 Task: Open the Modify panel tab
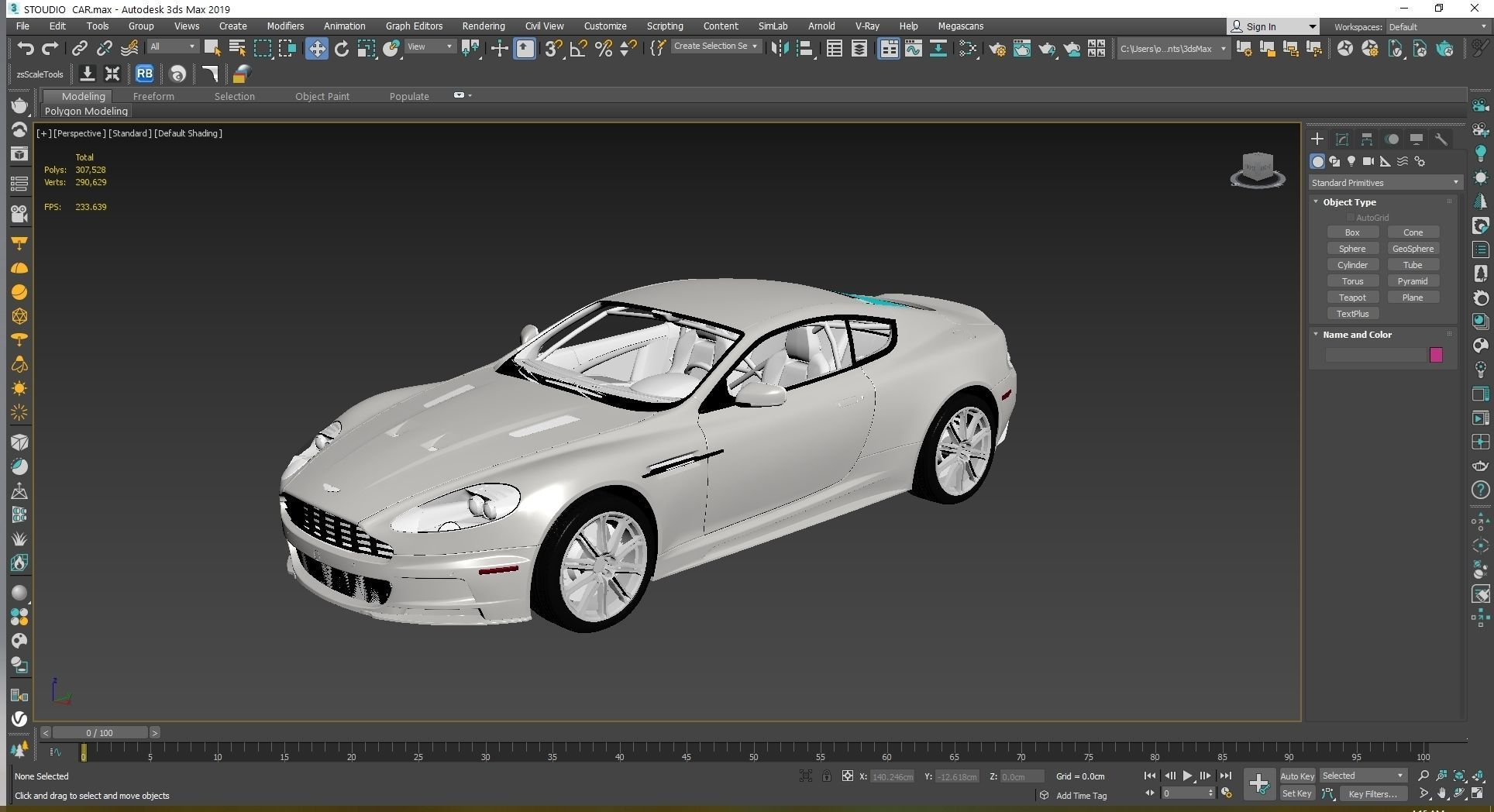[x=1342, y=139]
